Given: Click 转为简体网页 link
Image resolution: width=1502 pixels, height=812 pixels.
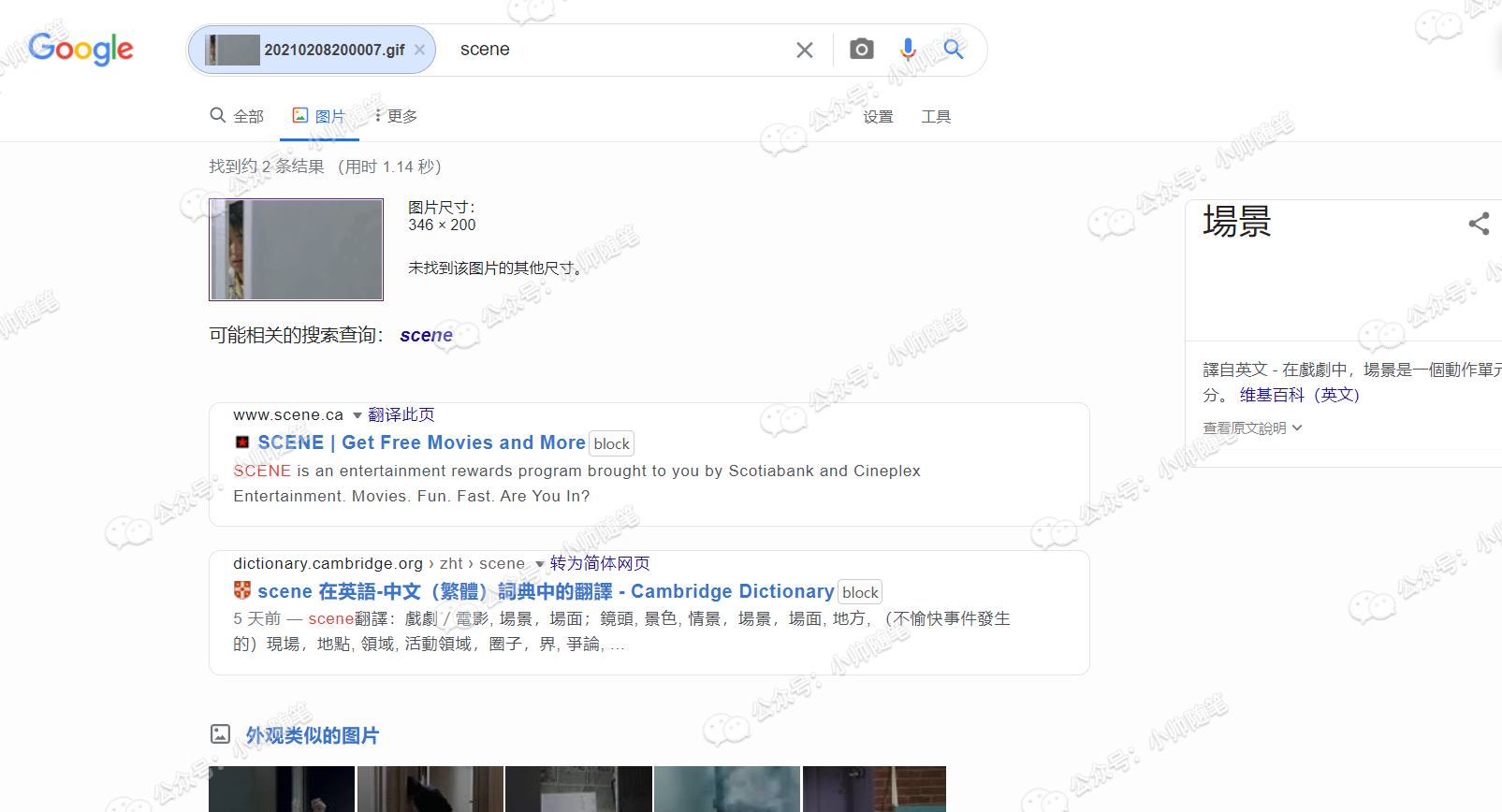Looking at the screenshot, I should click(x=600, y=563).
